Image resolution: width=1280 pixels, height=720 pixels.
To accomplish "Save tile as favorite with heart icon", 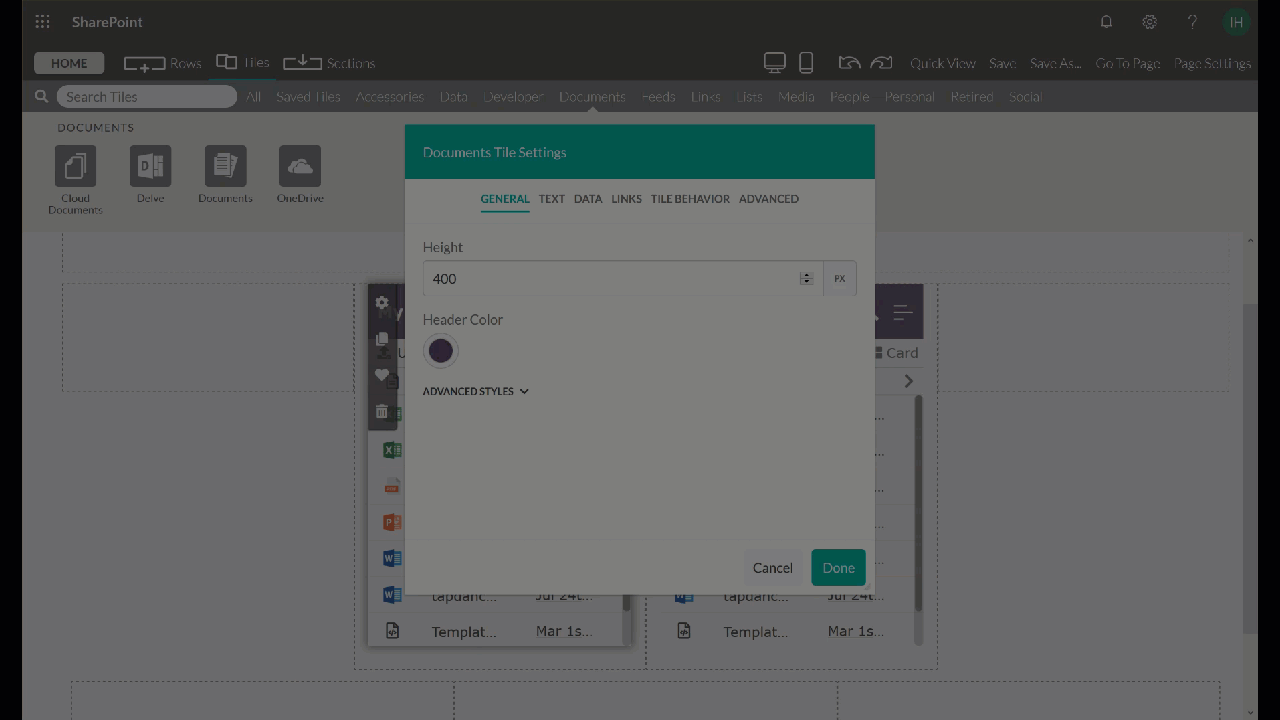I will pyautogui.click(x=382, y=375).
